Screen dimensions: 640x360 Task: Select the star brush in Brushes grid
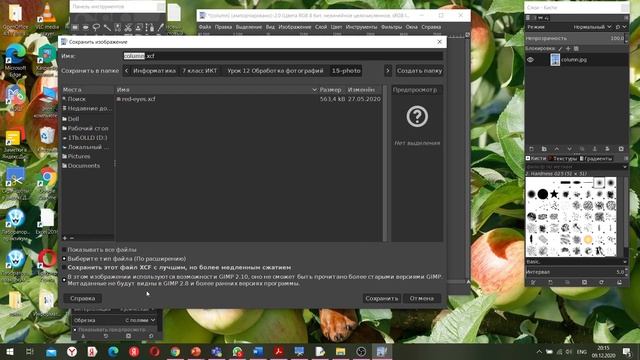tap(554, 194)
